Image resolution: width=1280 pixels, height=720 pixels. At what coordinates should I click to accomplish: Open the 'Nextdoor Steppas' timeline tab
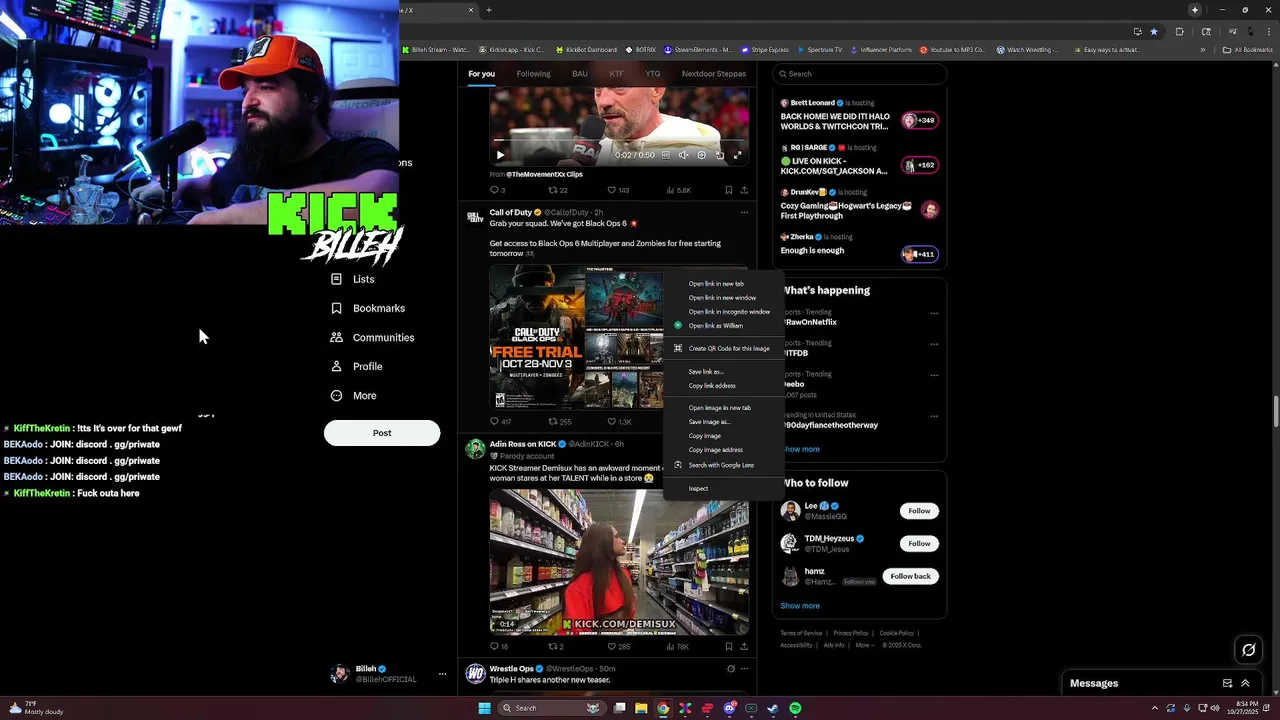[714, 74]
